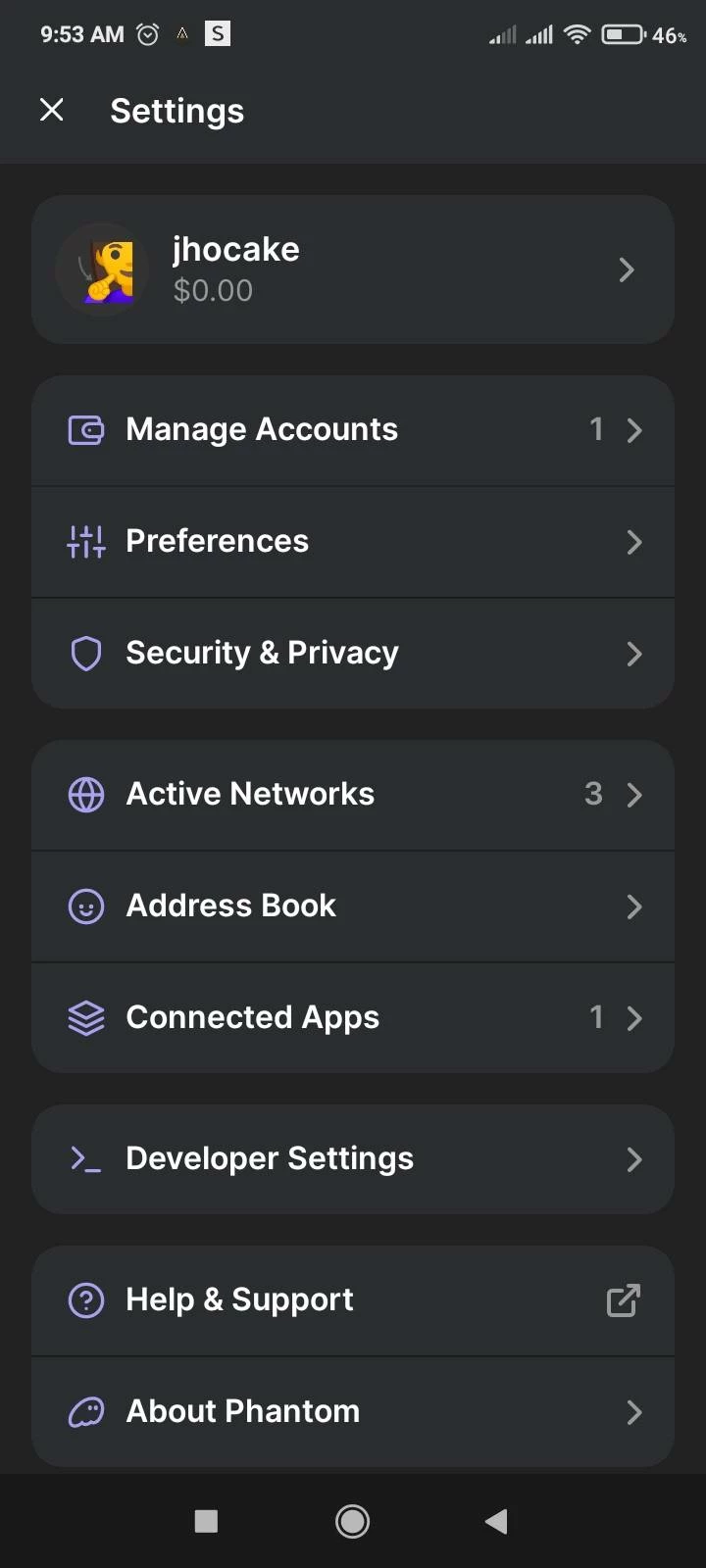The image size is (706, 1568).
Task: Tap the Android home circle button
Action: [x=353, y=1521]
